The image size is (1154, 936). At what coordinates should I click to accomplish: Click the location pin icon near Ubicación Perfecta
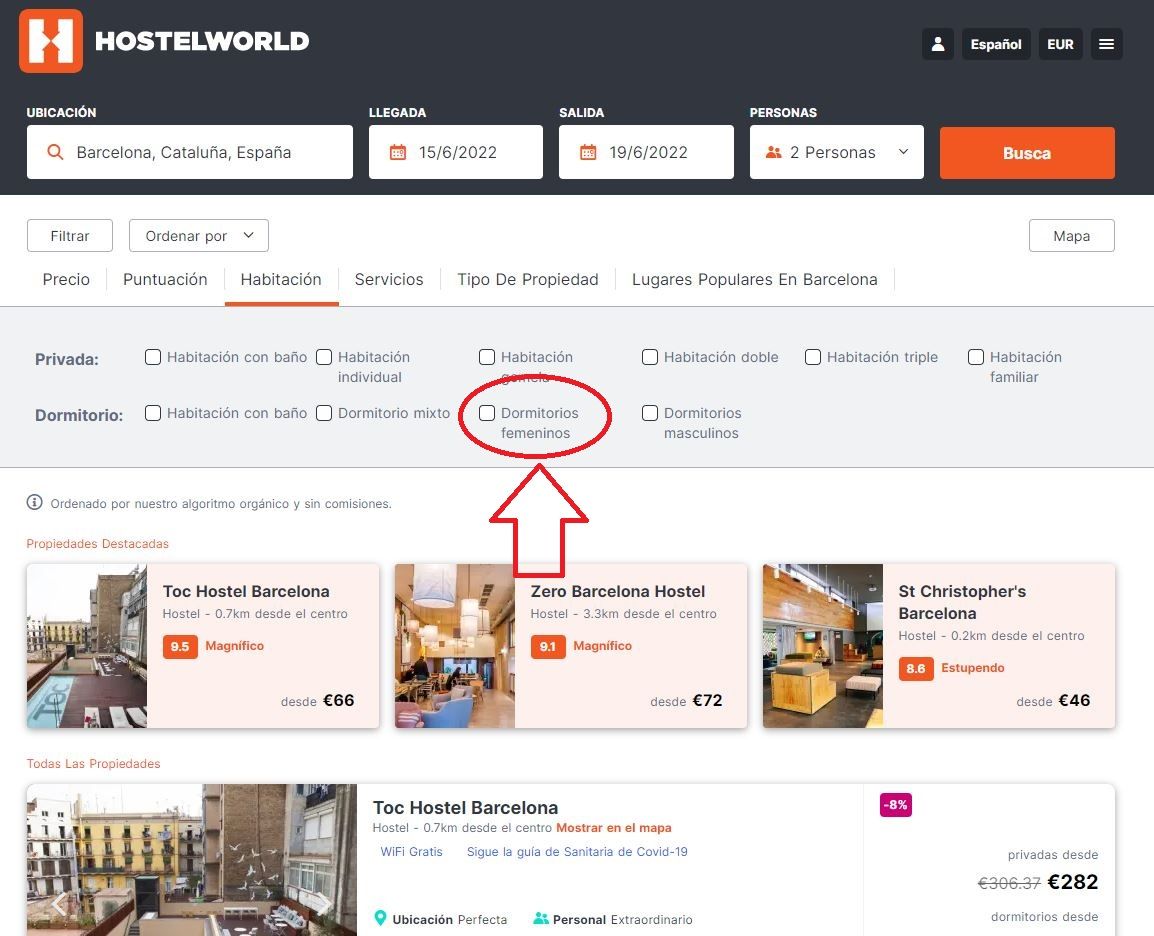380,918
